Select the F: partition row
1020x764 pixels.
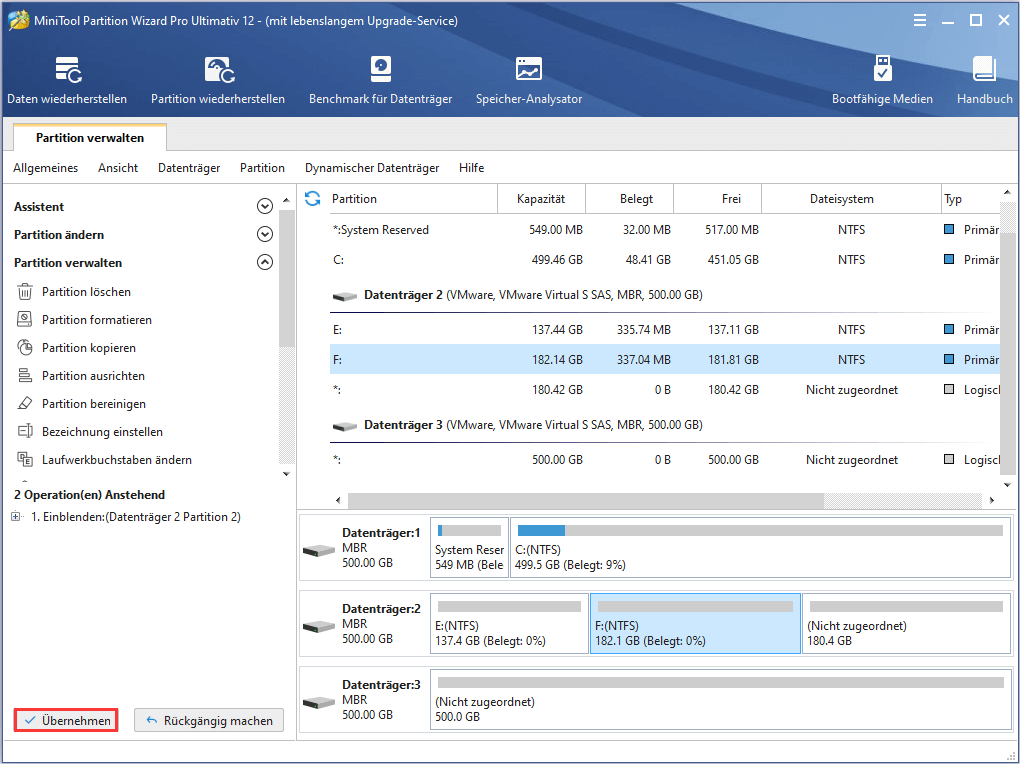pyautogui.click(x=665, y=360)
